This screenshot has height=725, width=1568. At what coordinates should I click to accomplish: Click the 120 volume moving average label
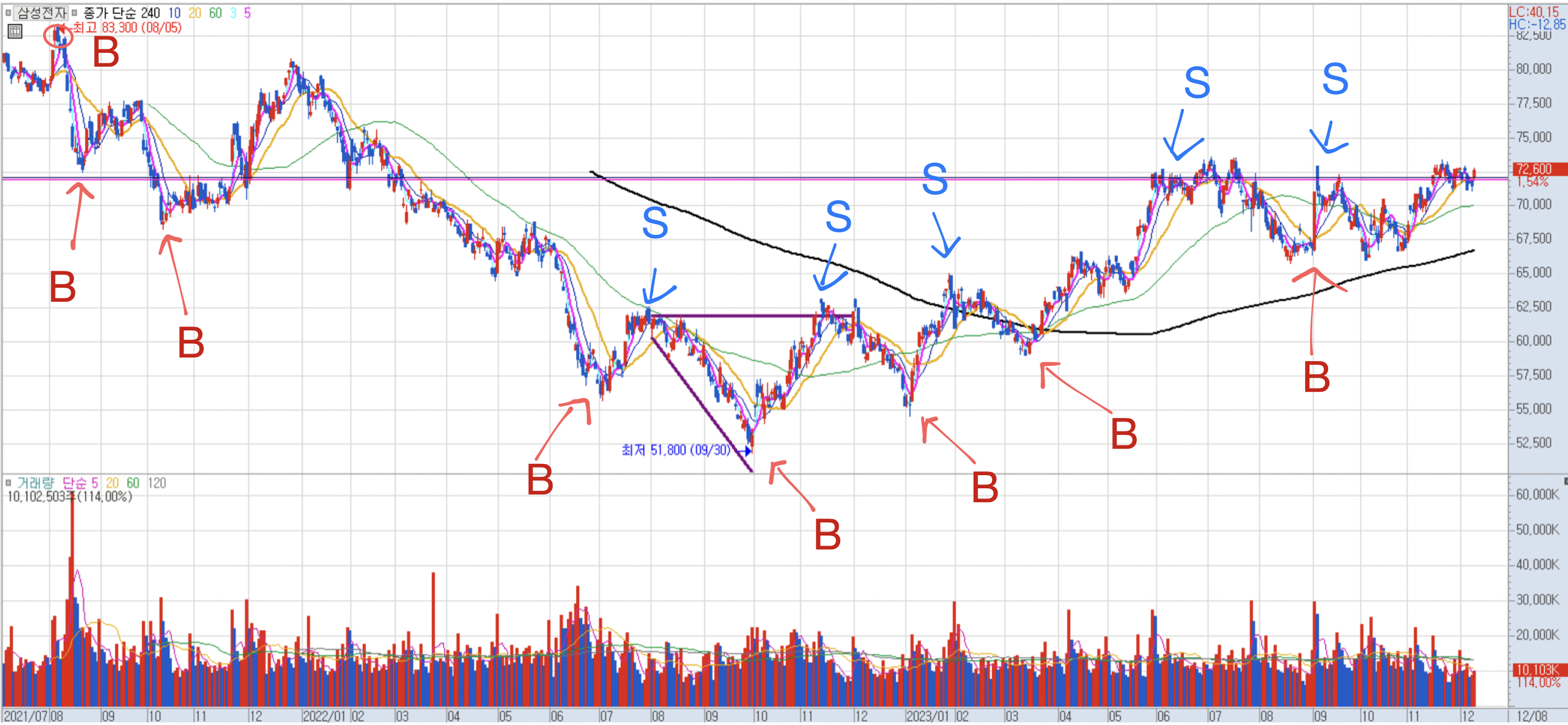pos(156,483)
